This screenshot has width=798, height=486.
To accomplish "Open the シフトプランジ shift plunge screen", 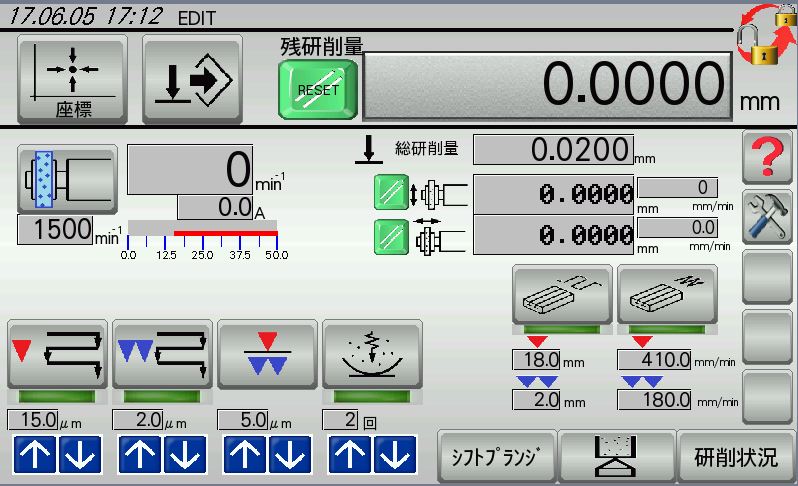I will pyautogui.click(x=497, y=456).
